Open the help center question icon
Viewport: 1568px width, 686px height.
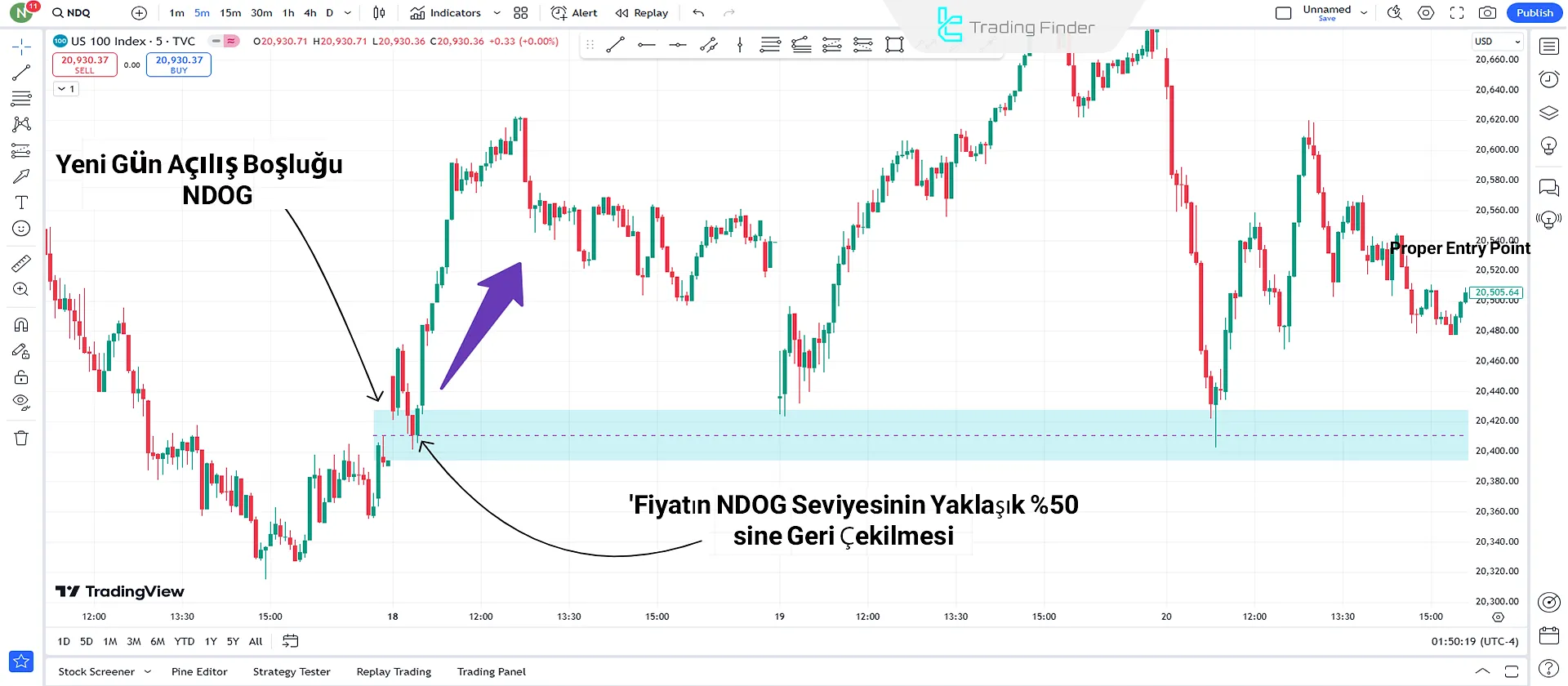pyautogui.click(x=1548, y=668)
